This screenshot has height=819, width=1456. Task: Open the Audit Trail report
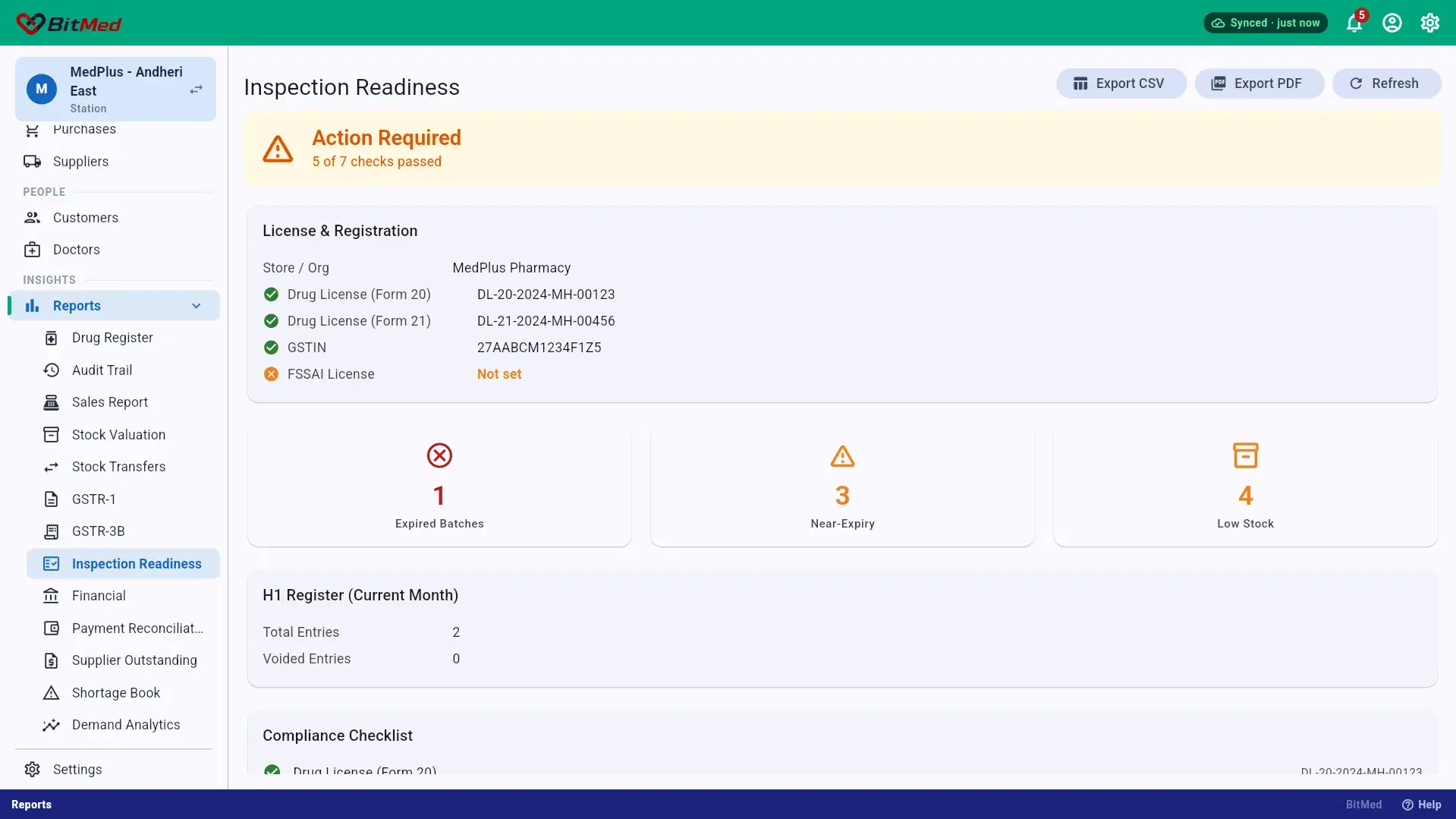click(123, 370)
